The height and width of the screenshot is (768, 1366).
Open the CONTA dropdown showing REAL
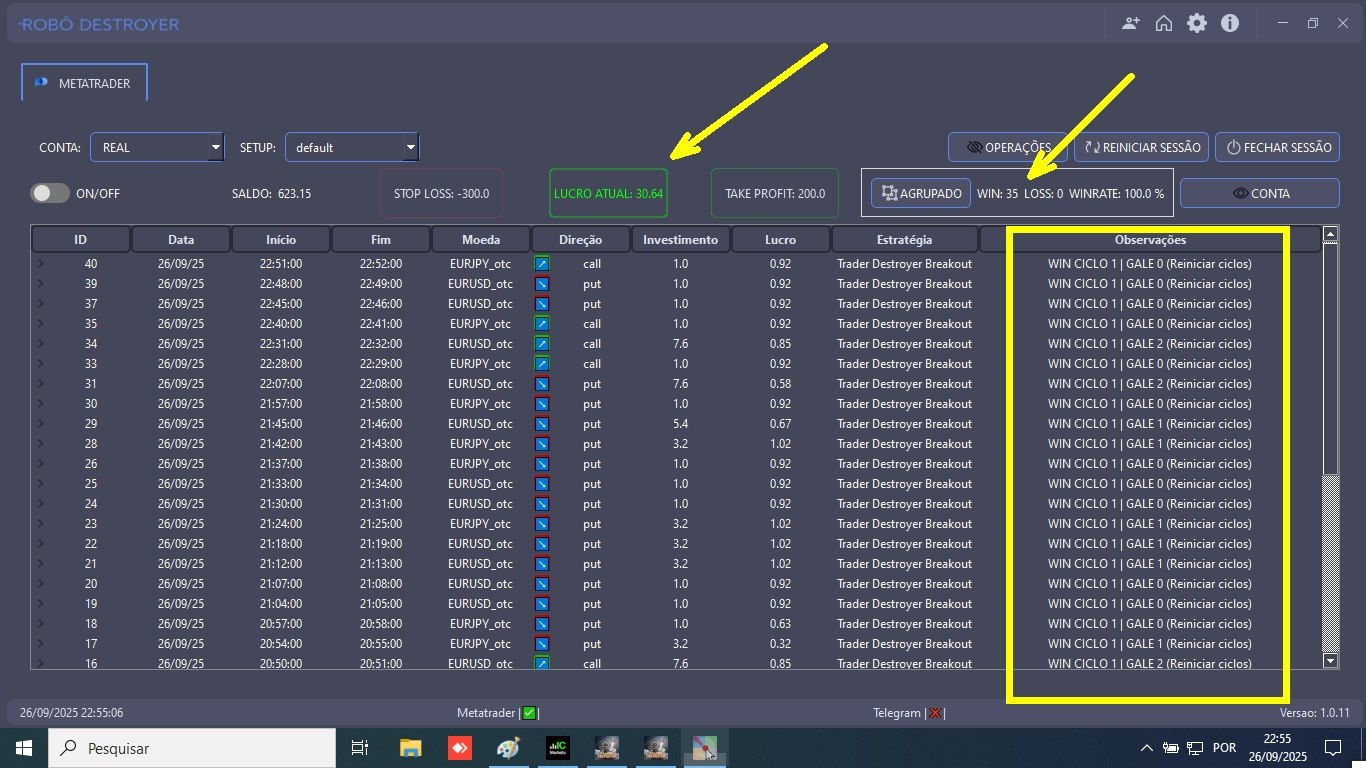coord(157,148)
